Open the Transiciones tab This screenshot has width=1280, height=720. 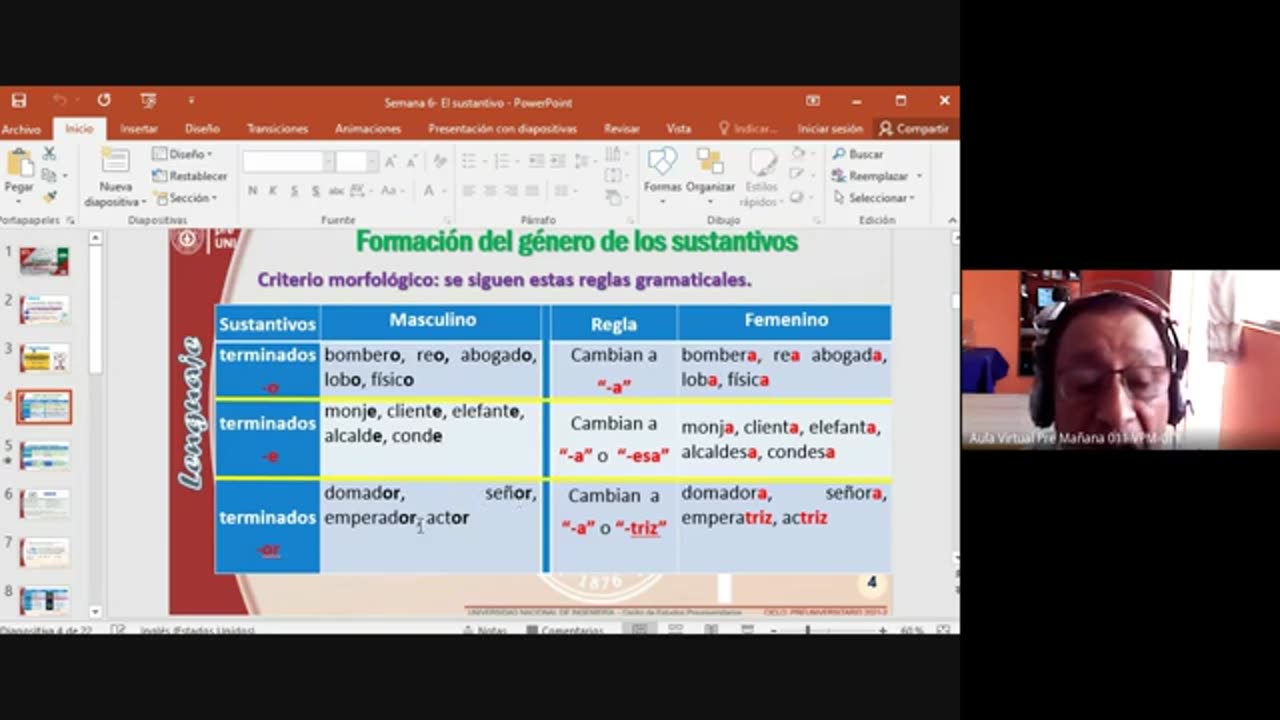click(x=277, y=129)
